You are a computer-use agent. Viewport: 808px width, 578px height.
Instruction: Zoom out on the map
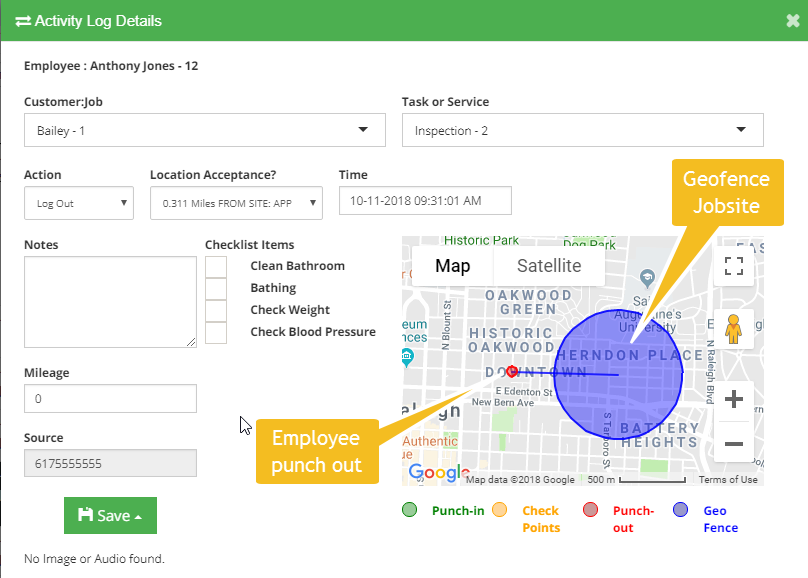coord(733,444)
